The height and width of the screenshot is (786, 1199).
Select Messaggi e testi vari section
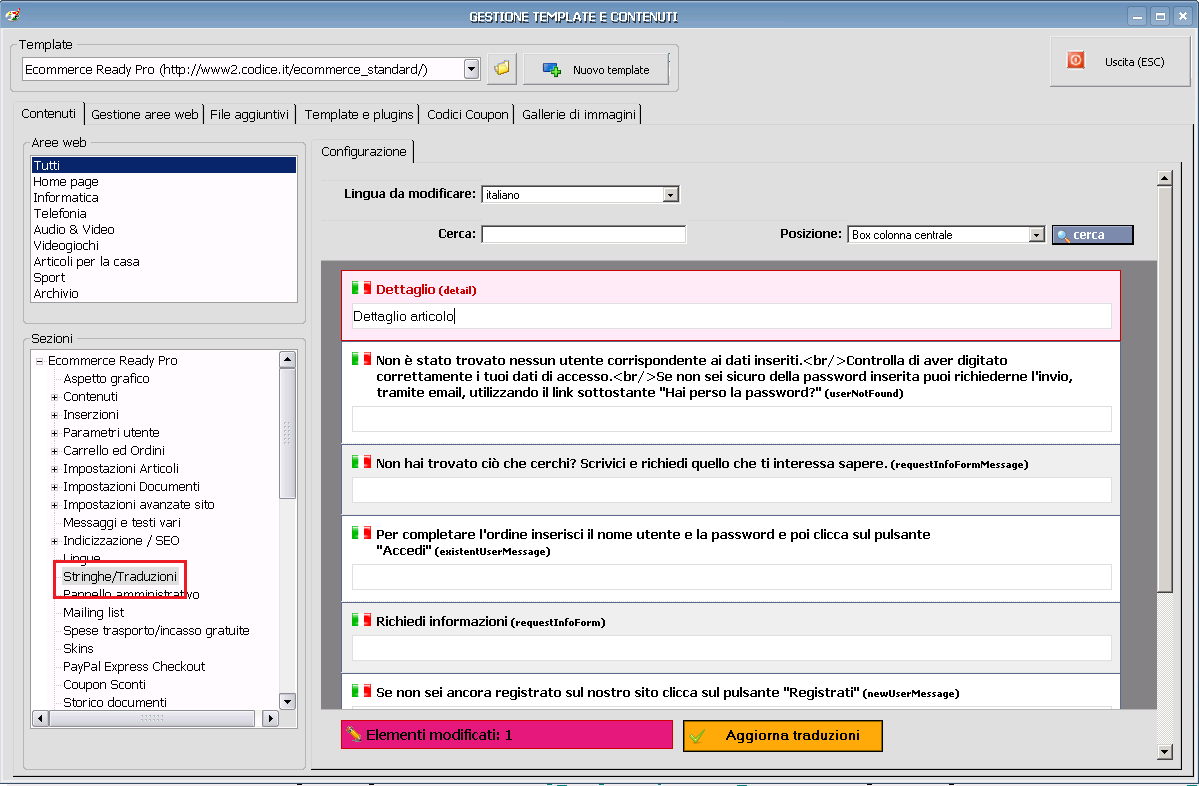click(x=122, y=522)
